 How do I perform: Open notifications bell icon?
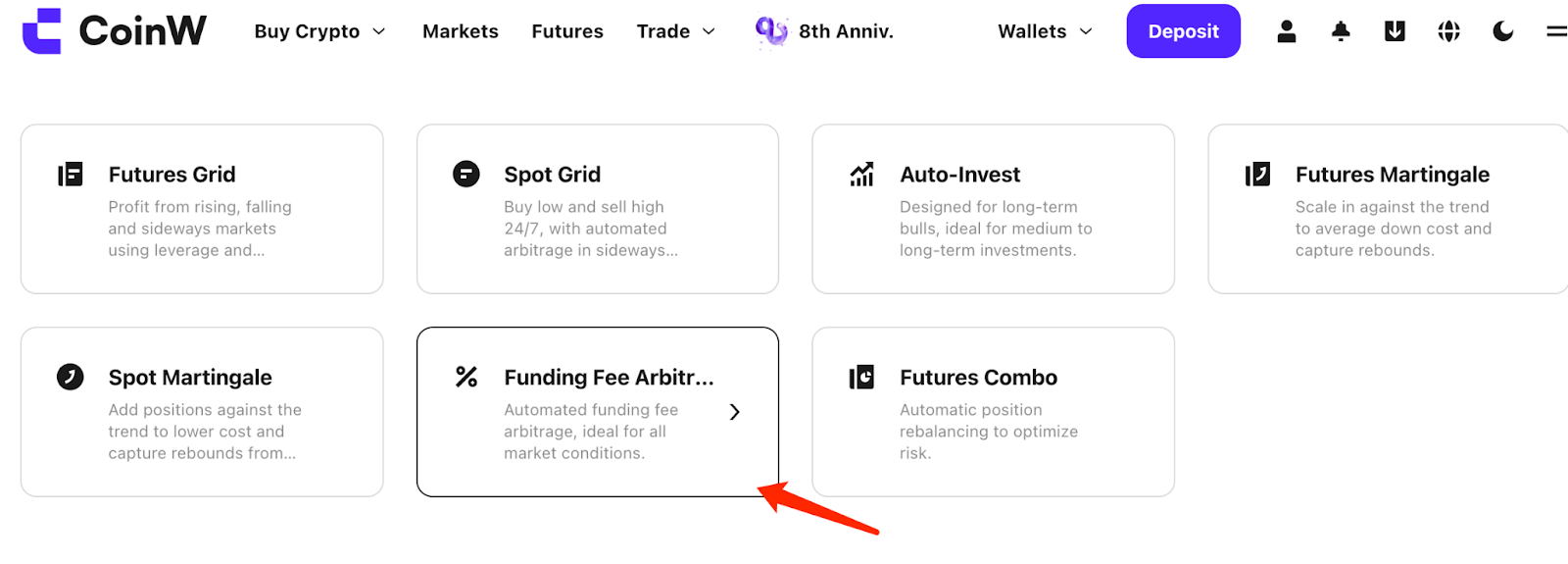[x=1341, y=31]
